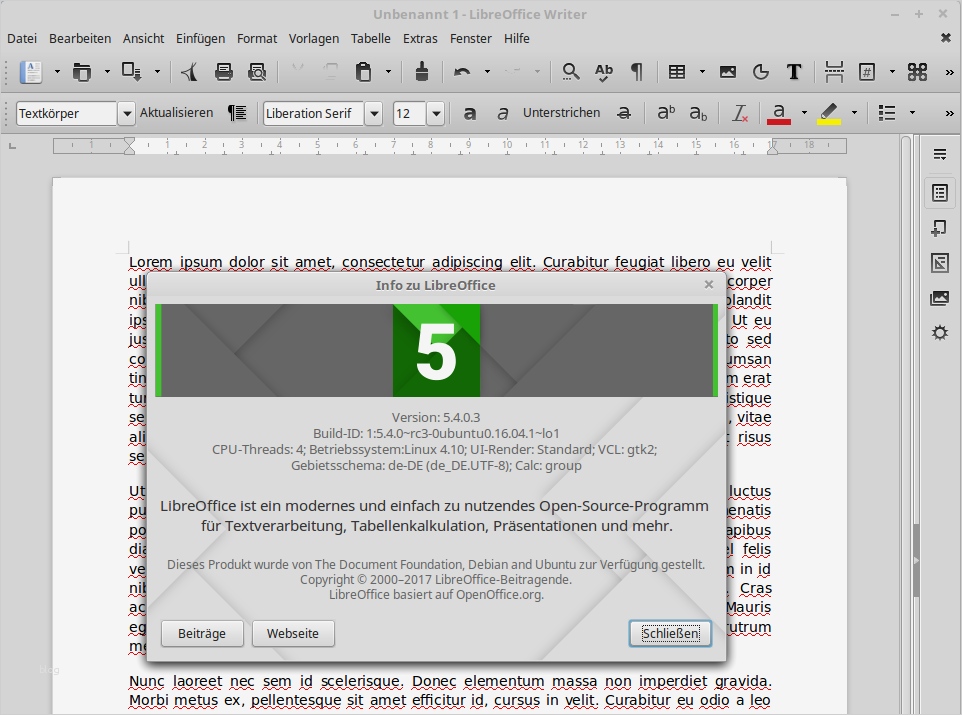
Task: Toggle formatting marks pilcrow icon
Action: [637, 72]
